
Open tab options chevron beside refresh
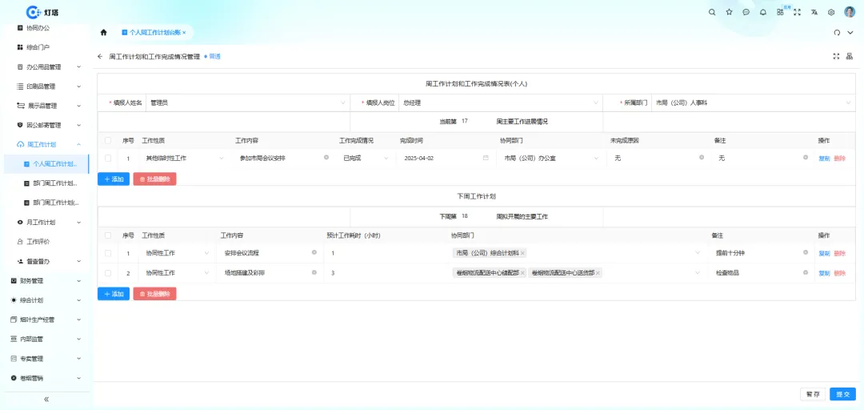pyautogui.click(x=850, y=33)
